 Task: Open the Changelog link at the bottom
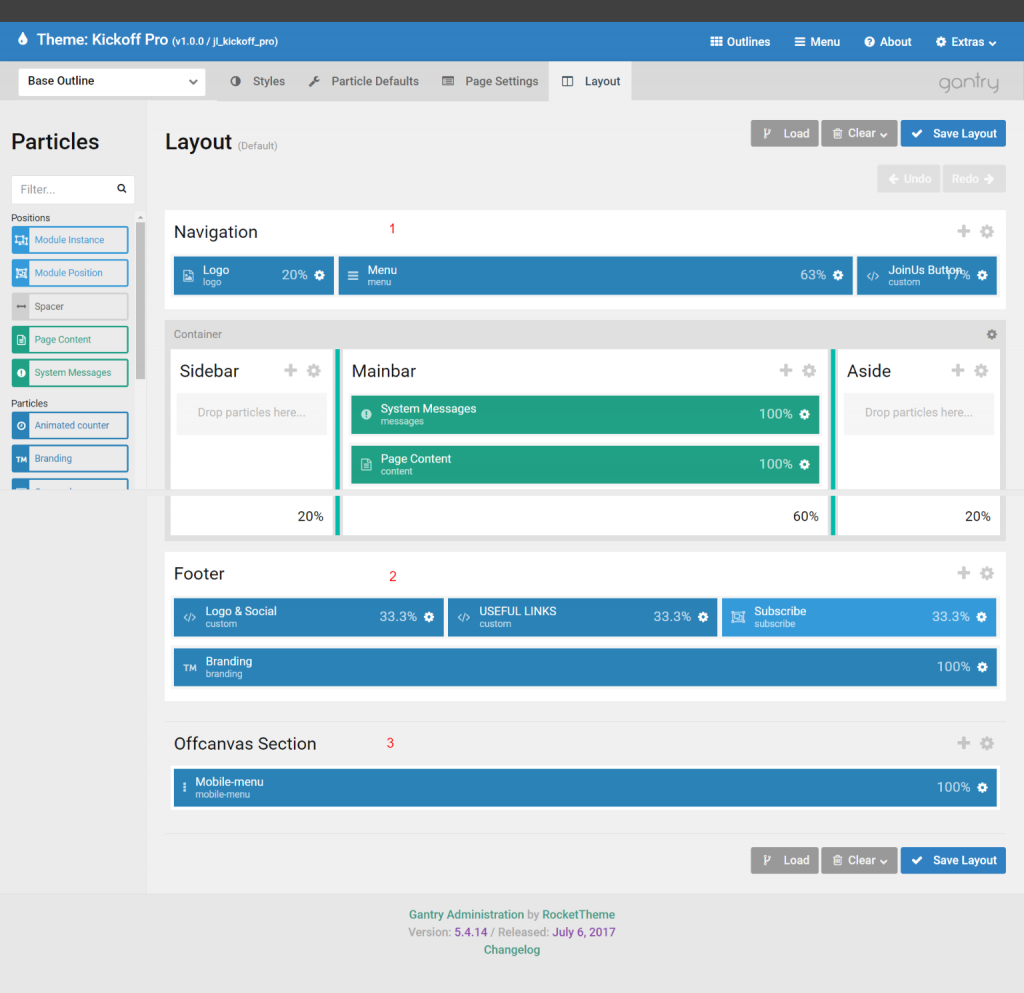coord(511,949)
